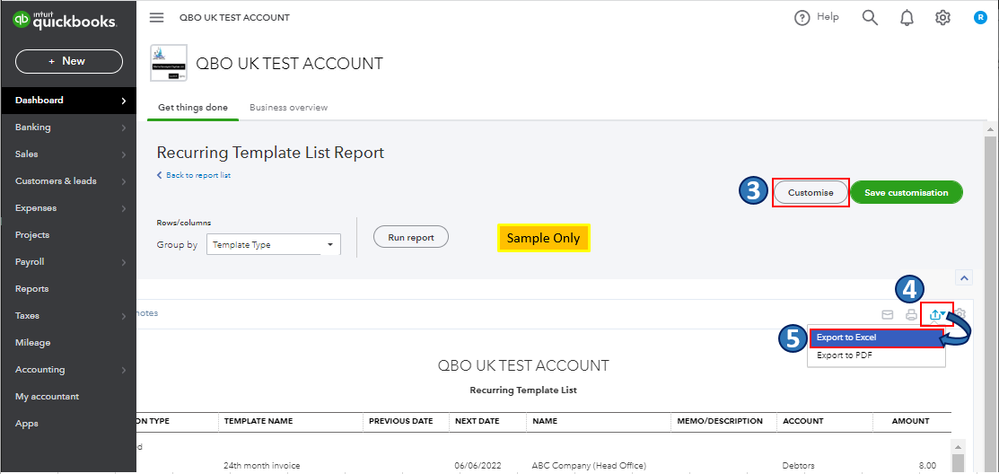The width and height of the screenshot is (999, 474).
Task: Open the notifications bell
Action: (906, 18)
